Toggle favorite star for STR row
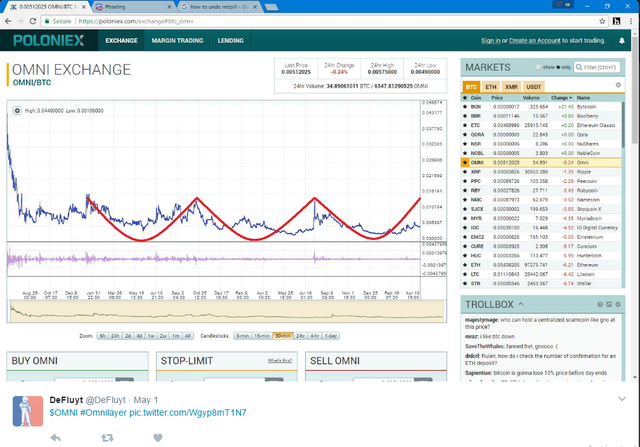This screenshot has height=447, width=640. 465,283
